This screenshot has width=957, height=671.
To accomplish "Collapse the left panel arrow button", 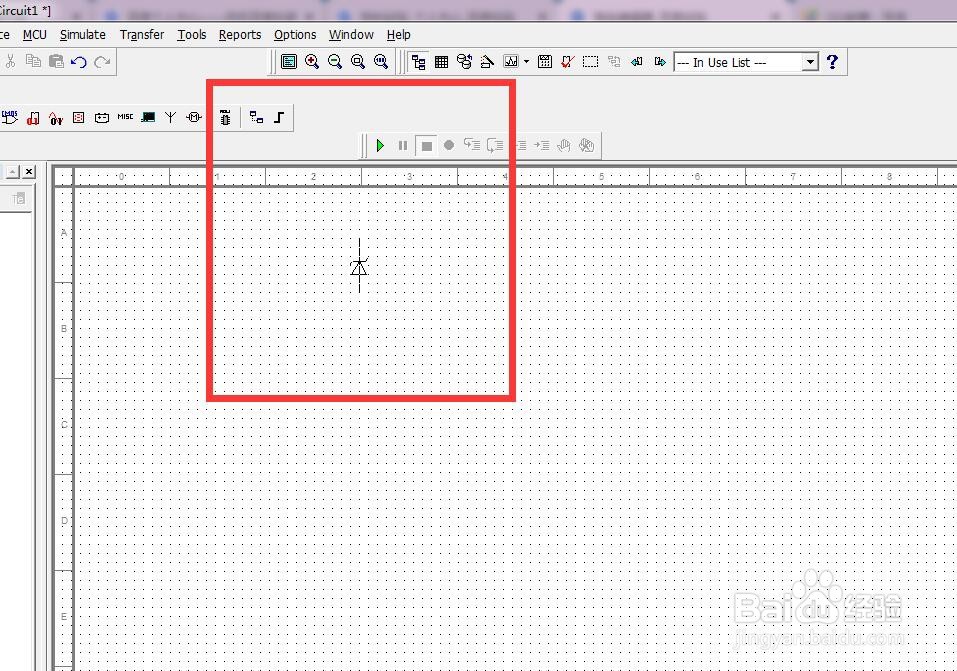I will tap(13, 172).
